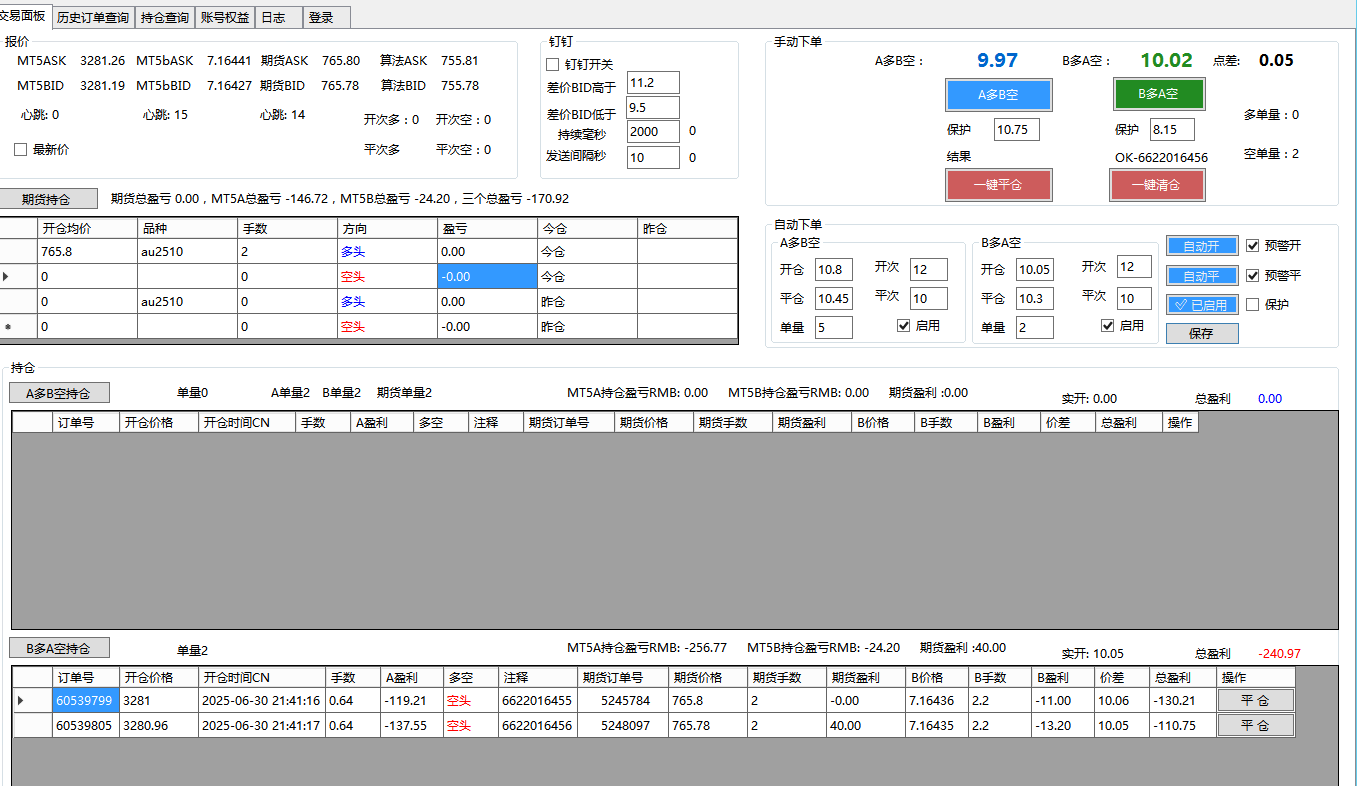Switch to the 历史订单查询 tab
The image size is (1357, 786).
coord(92,17)
